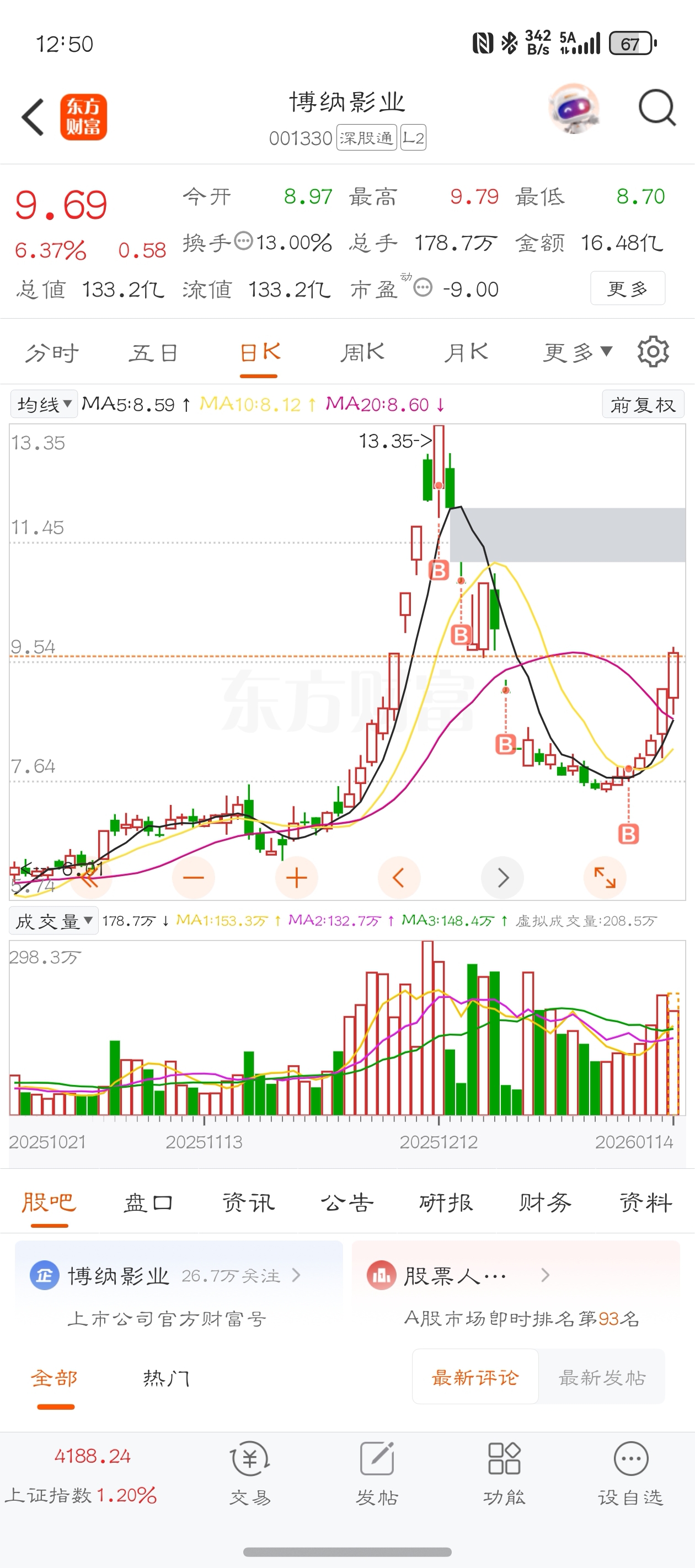Open the 盘口 section tab
Screen dimensions: 695x1568
pos(148,1202)
